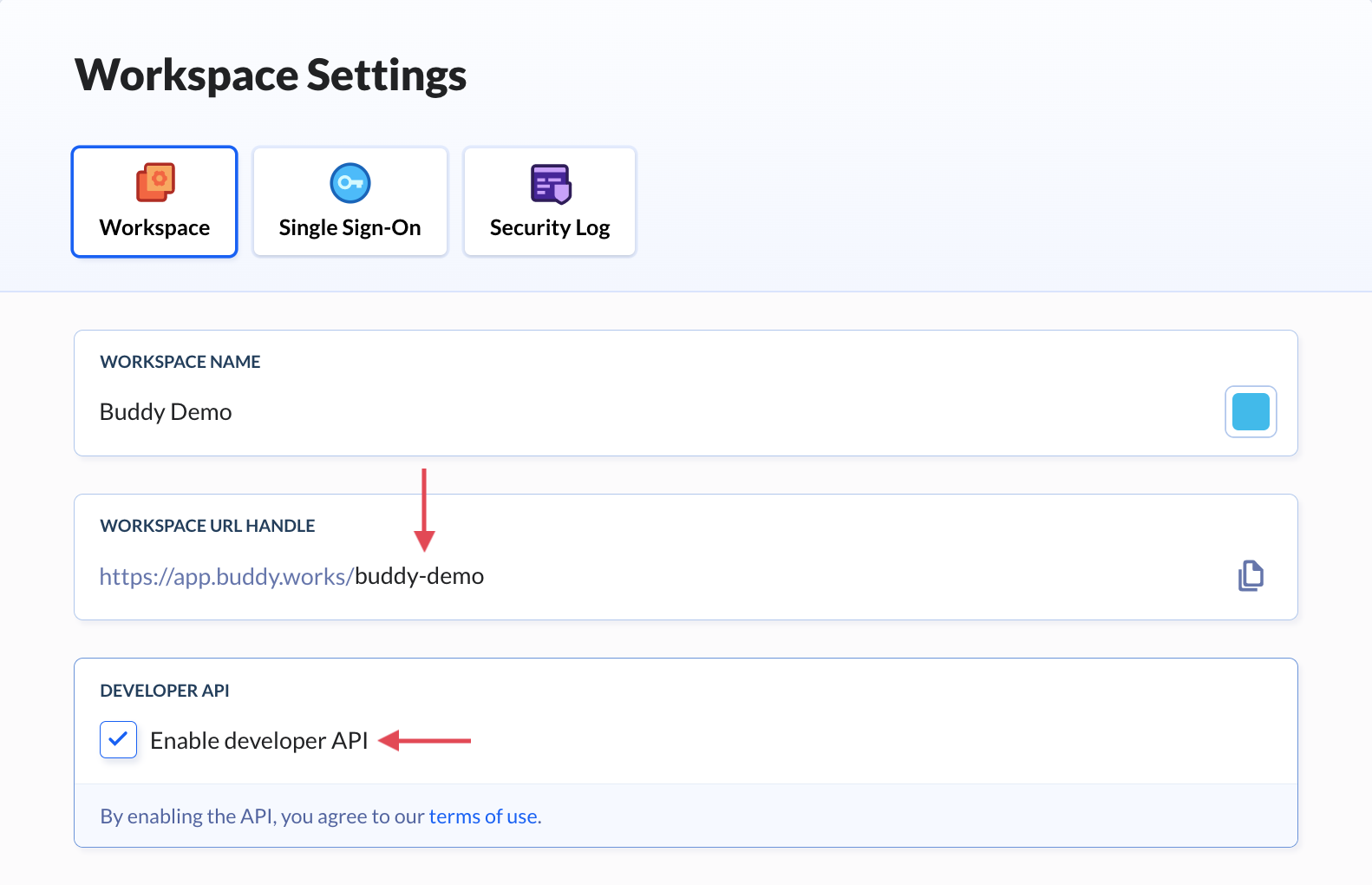Click the Buddy Demo workspace name field
This screenshot has height=885, width=1372.
[166, 411]
